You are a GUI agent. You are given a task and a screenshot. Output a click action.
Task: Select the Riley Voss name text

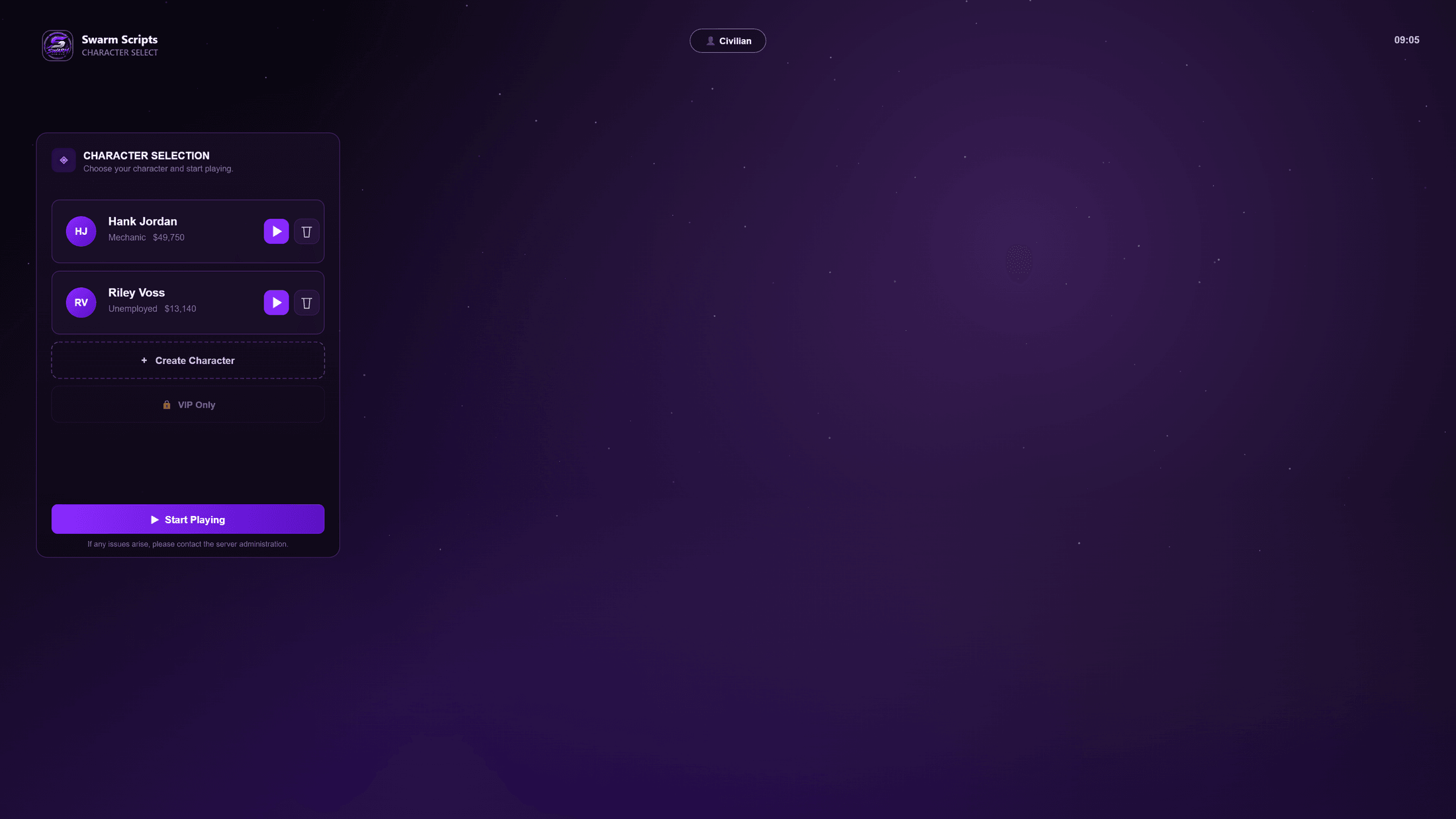[136, 293]
